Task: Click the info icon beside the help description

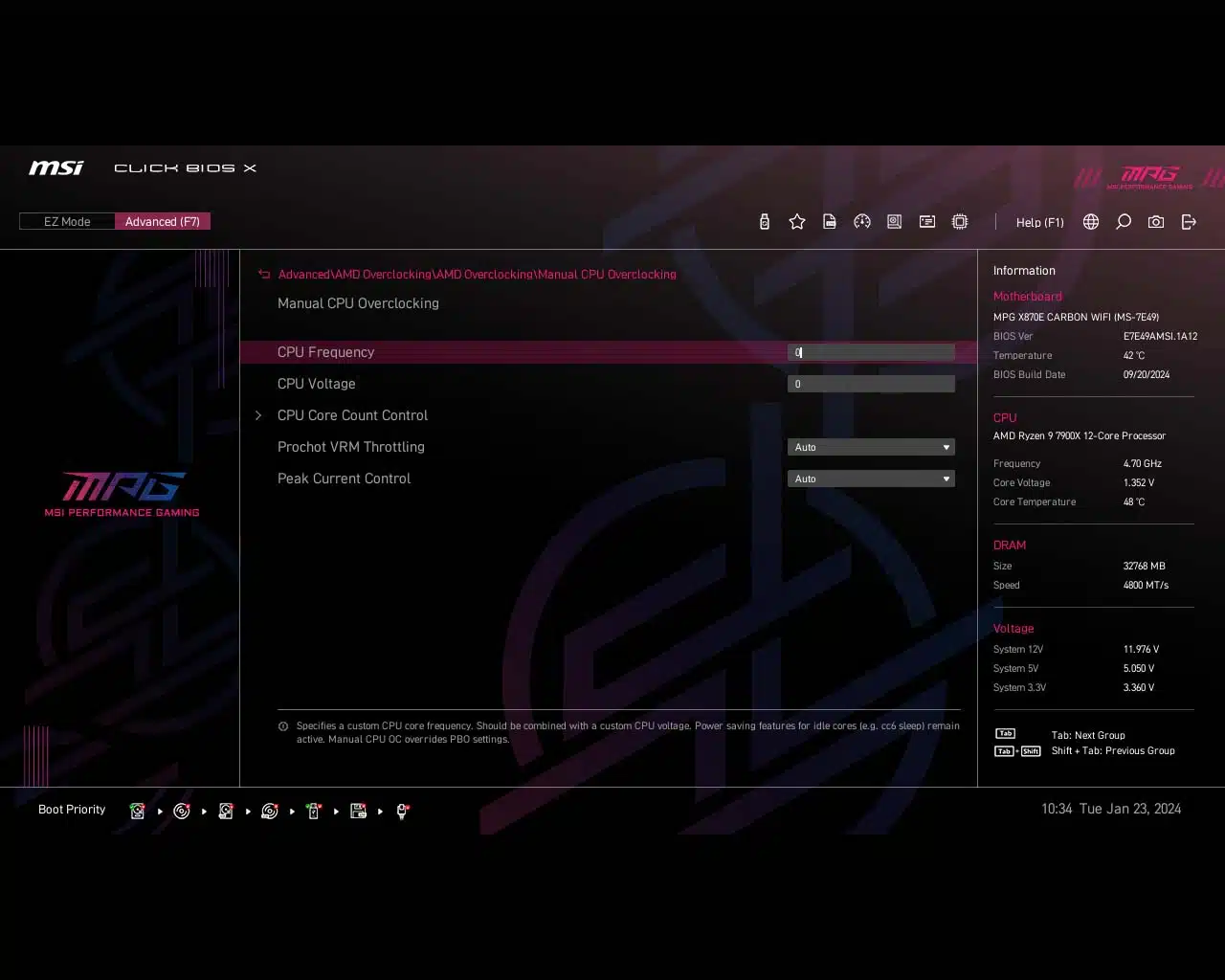Action: pos(283,726)
